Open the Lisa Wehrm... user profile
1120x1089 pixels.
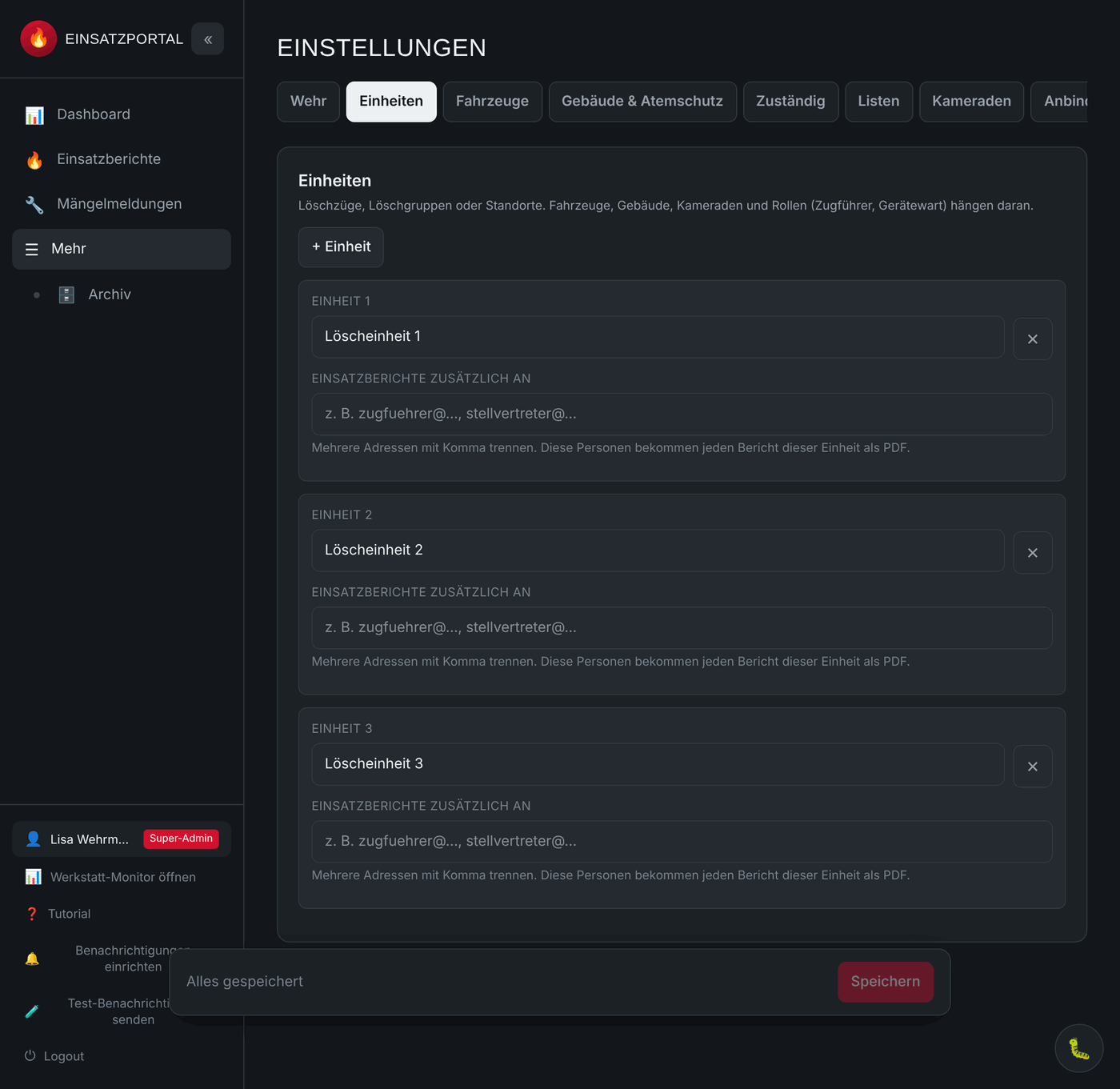(122, 839)
